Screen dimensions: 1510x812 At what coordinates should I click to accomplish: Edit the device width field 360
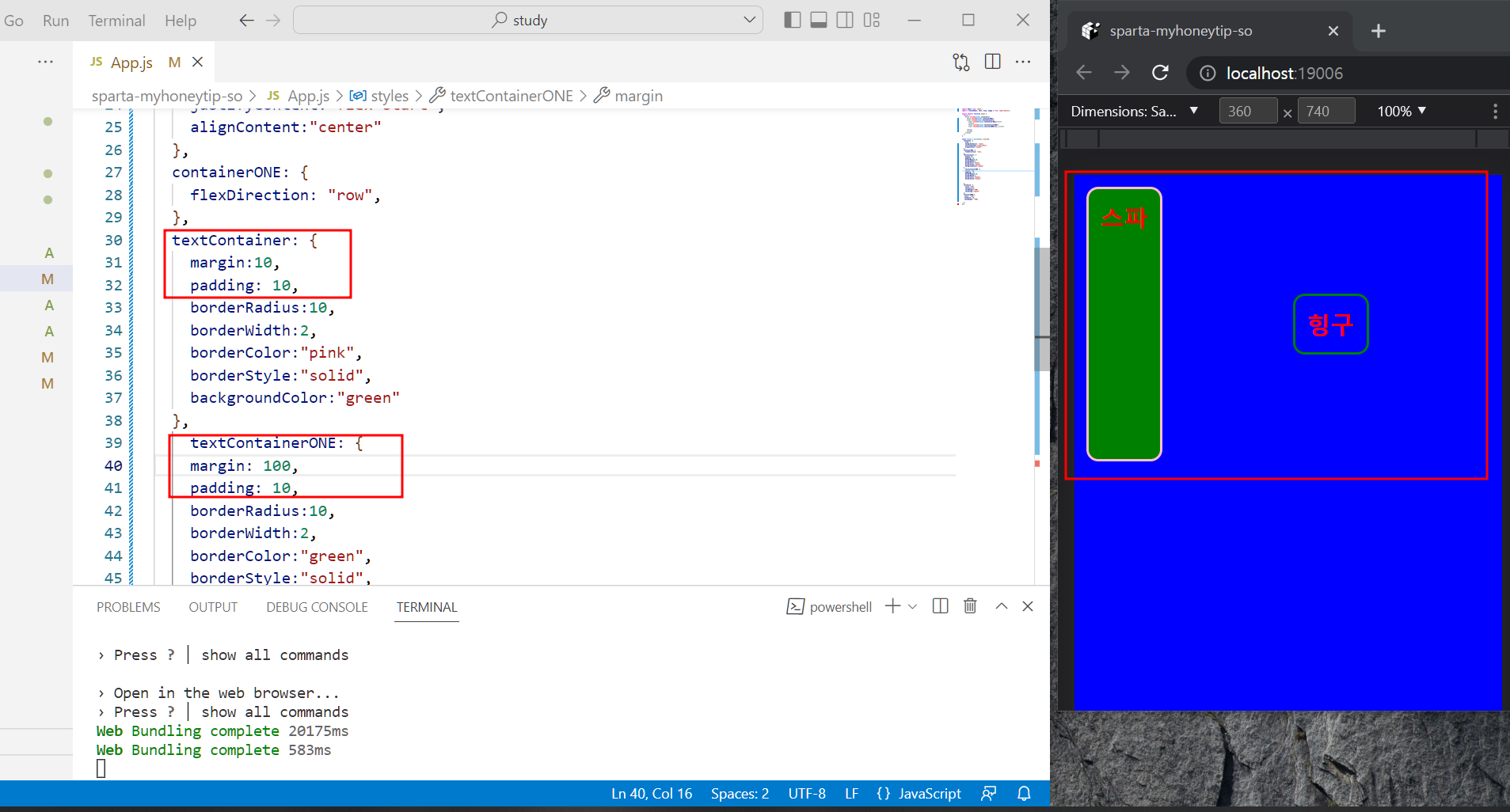coord(1248,111)
